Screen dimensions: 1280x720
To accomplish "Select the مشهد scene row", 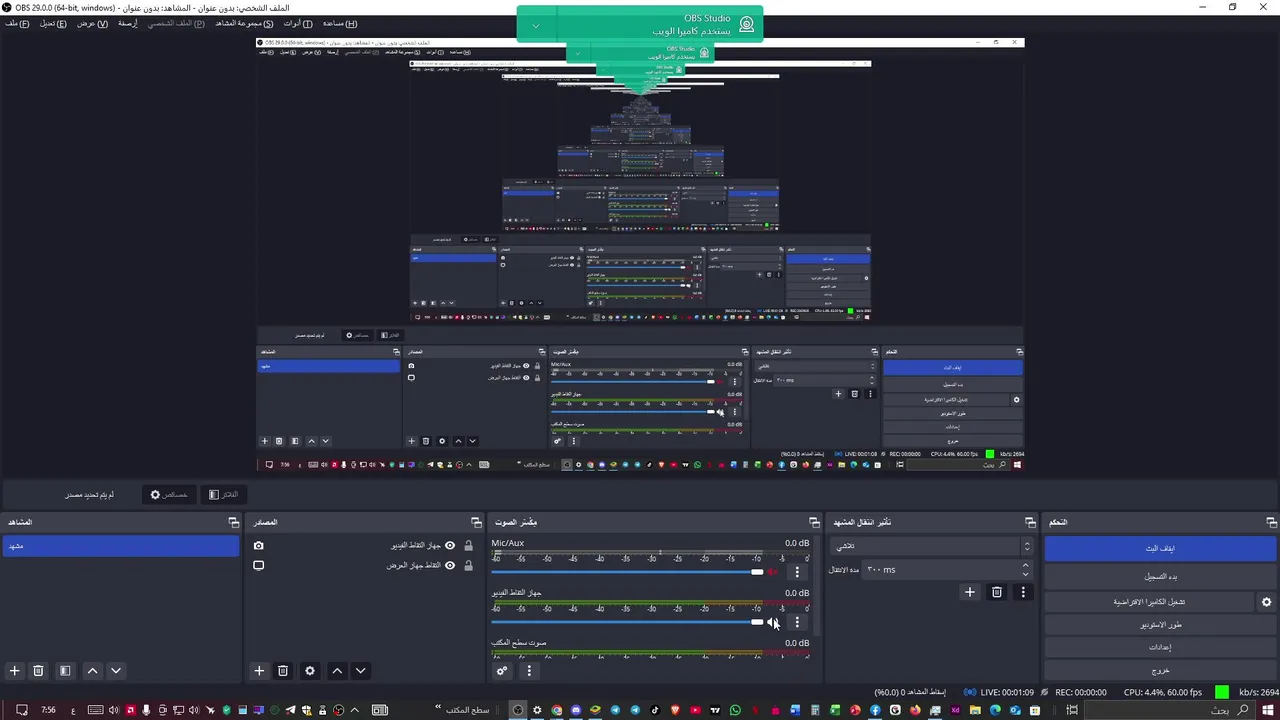I will 121,546.
